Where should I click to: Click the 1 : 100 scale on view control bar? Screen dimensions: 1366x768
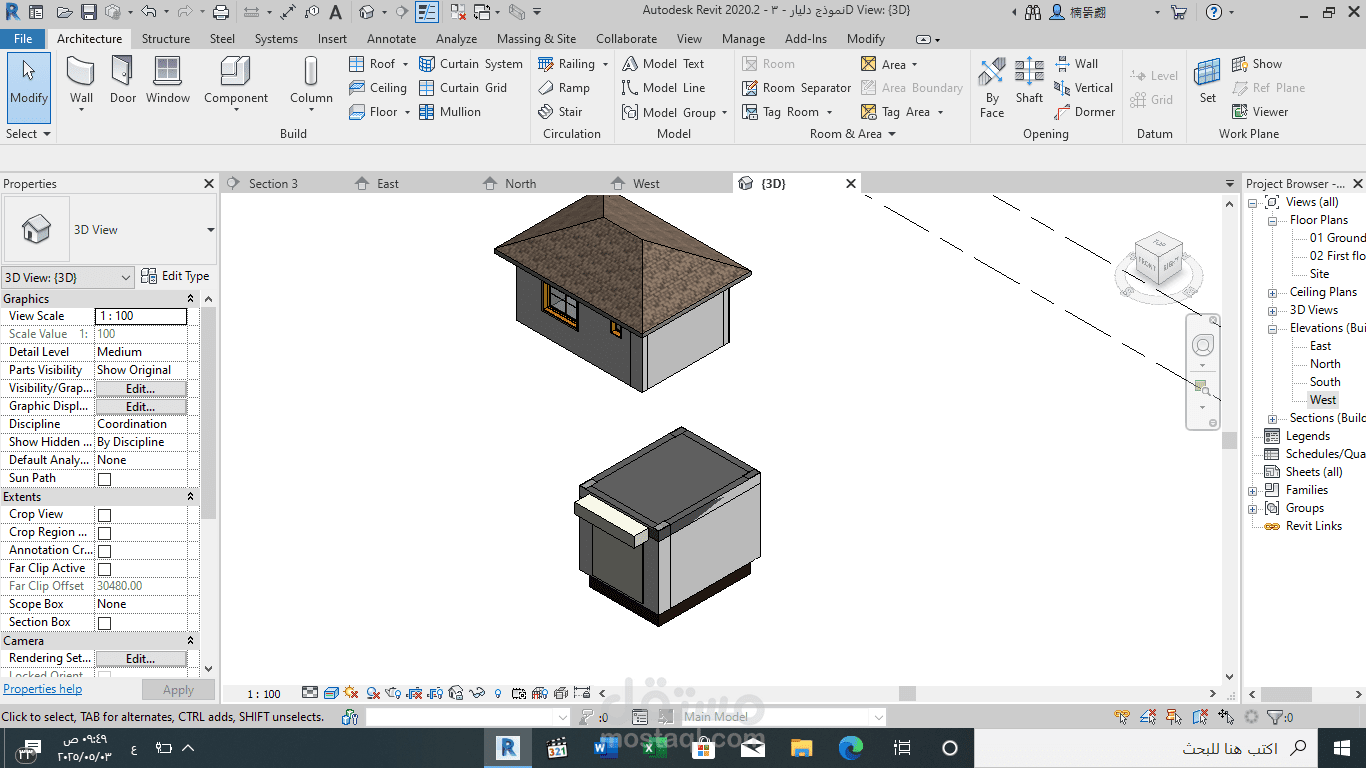coord(264,694)
